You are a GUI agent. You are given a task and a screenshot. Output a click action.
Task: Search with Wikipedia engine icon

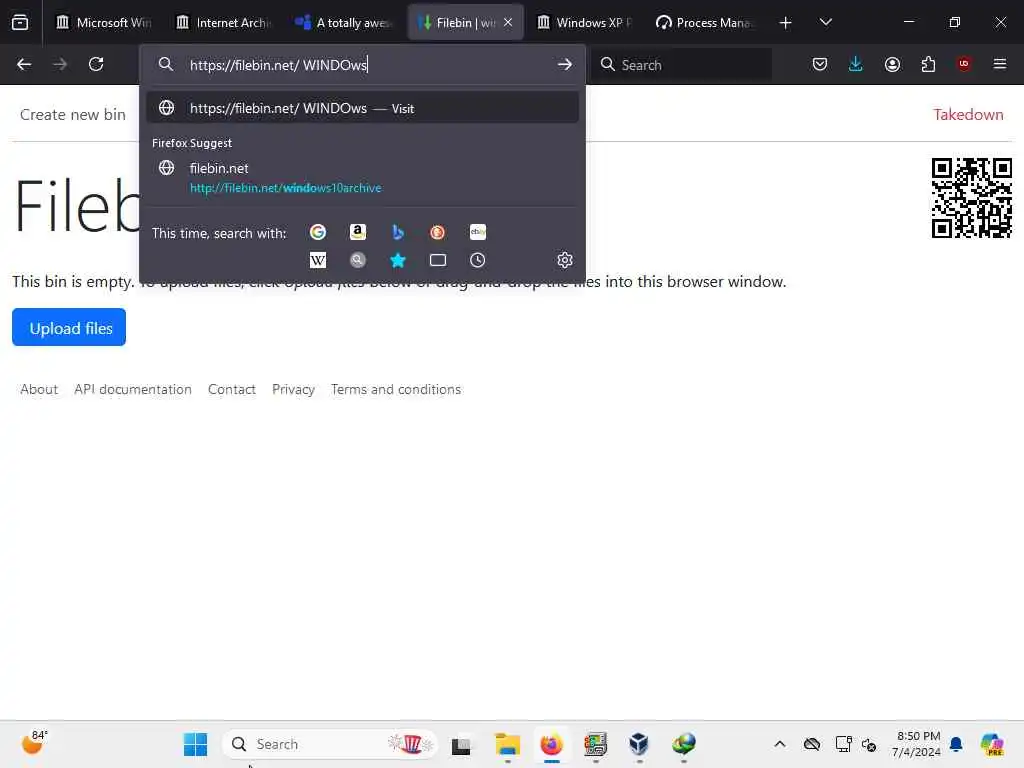pyautogui.click(x=318, y=260)
